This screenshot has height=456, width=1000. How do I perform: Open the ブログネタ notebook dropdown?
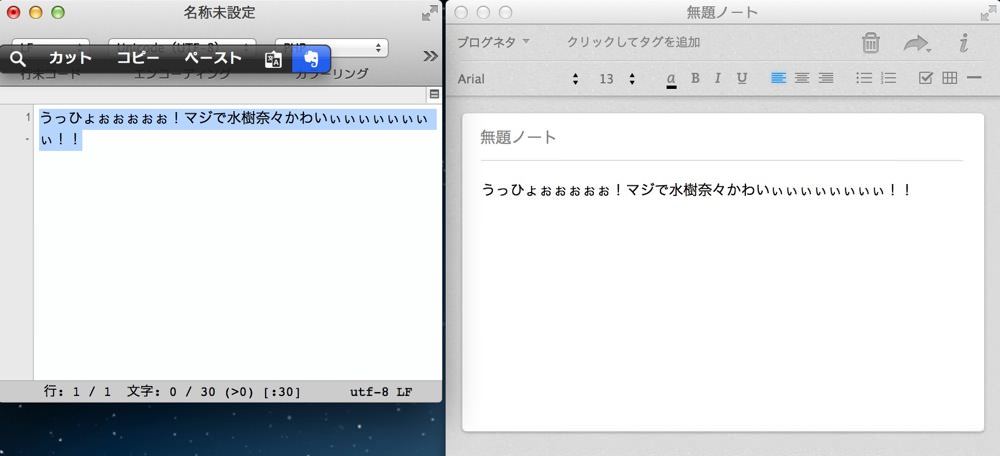click(x=493, y=42)
